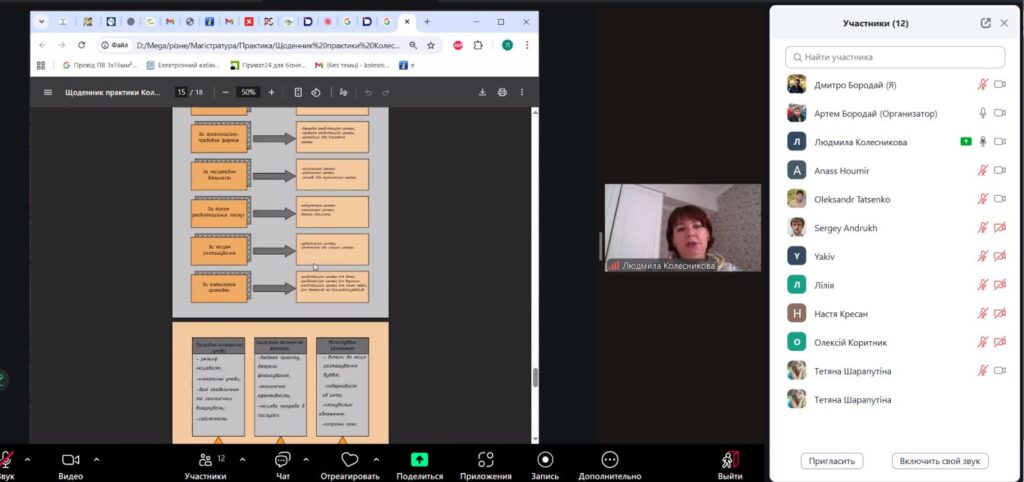Expand the arrow next to Видео
This screenshot has height=482, width=1024.
point(96,459)
